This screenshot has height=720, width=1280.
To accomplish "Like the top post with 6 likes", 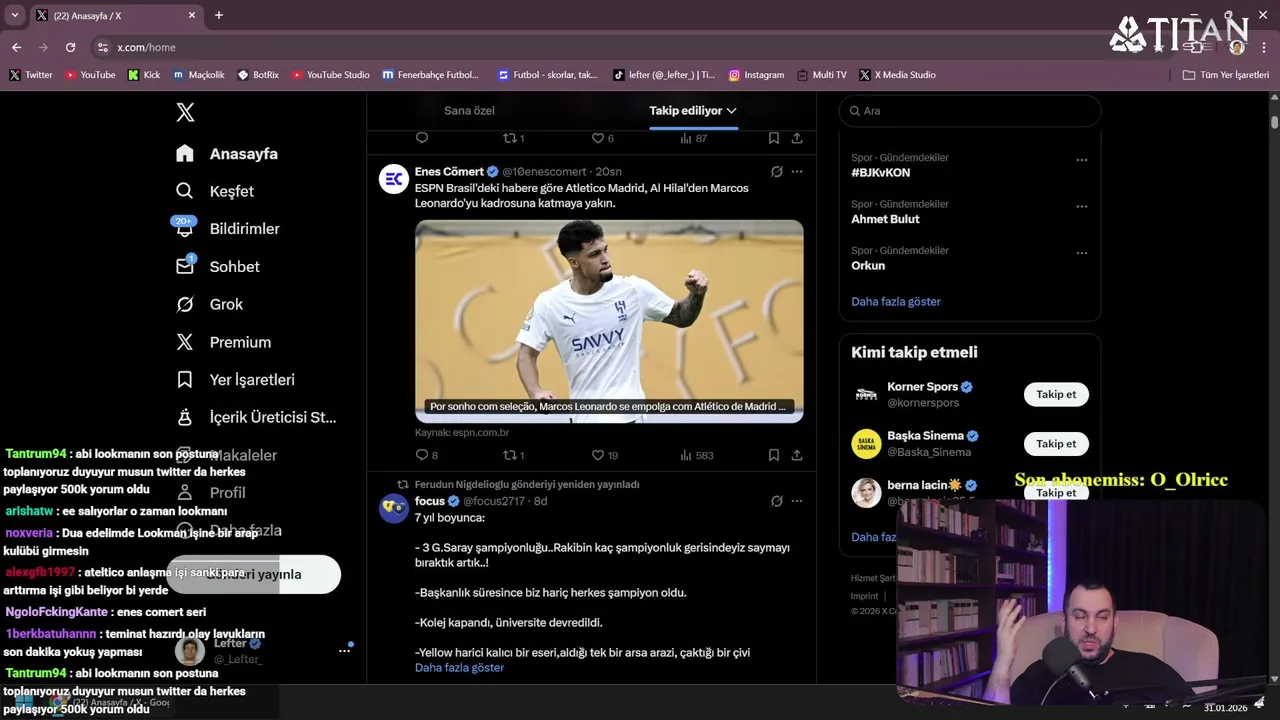I will pyautogui.click(x=602, y=138).
